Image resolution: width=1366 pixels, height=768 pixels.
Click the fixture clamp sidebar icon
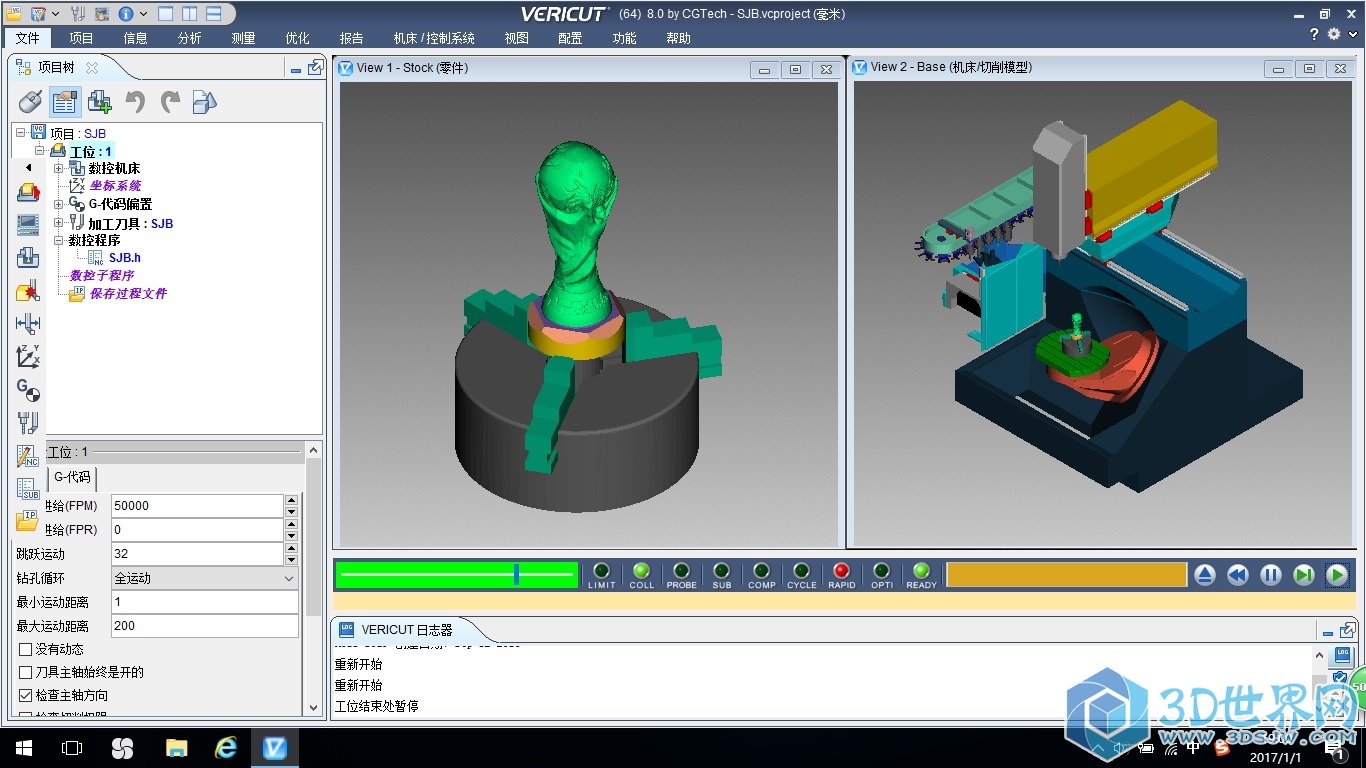pyautogui.click(x=28, y=323)
